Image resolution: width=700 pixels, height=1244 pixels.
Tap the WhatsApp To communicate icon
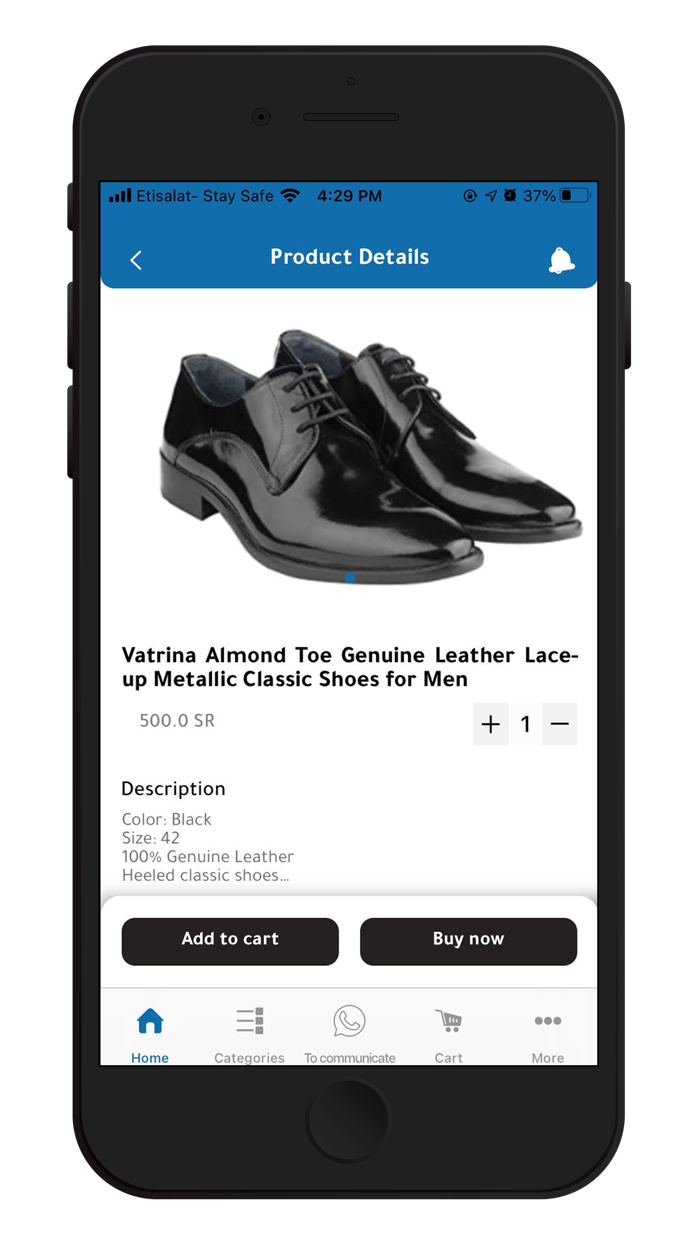(349, 1021)
